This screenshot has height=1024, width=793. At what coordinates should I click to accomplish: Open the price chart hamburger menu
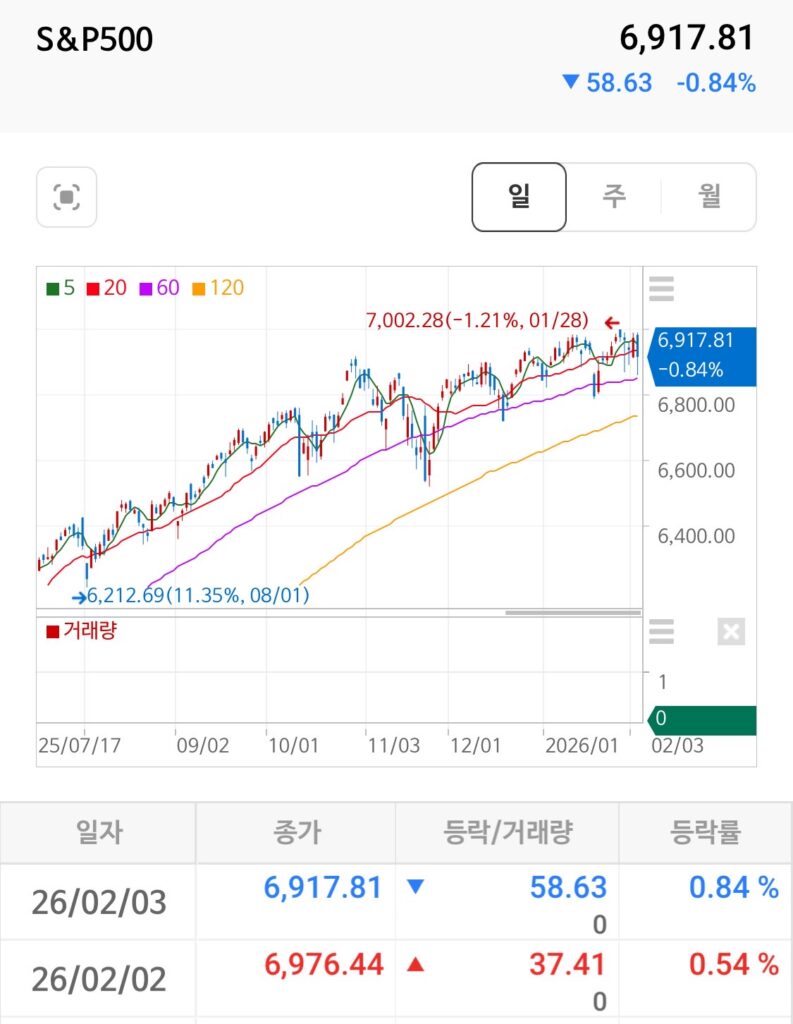(x=661, y=289)
